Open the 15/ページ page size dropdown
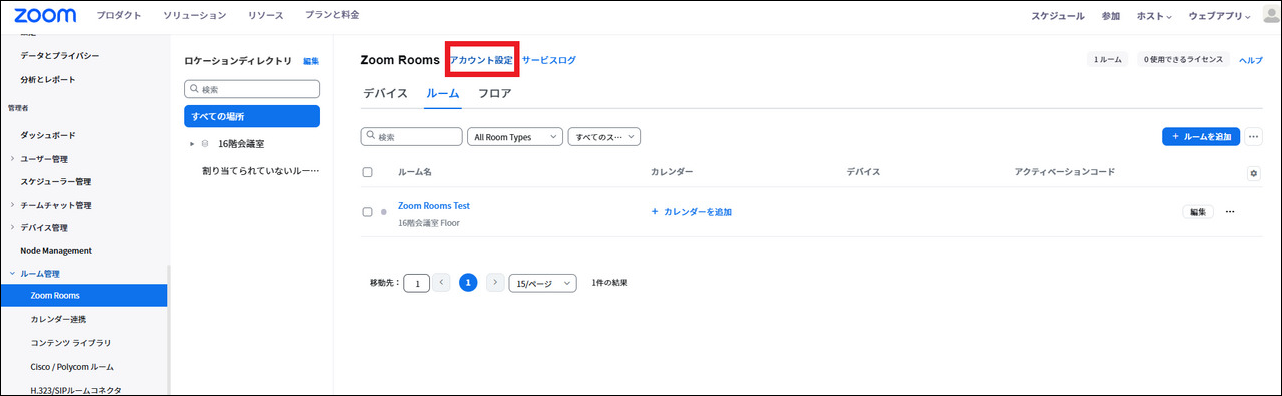Viewport: 1282px width, 396px height. pyautogui.click(x=542, y=283)
